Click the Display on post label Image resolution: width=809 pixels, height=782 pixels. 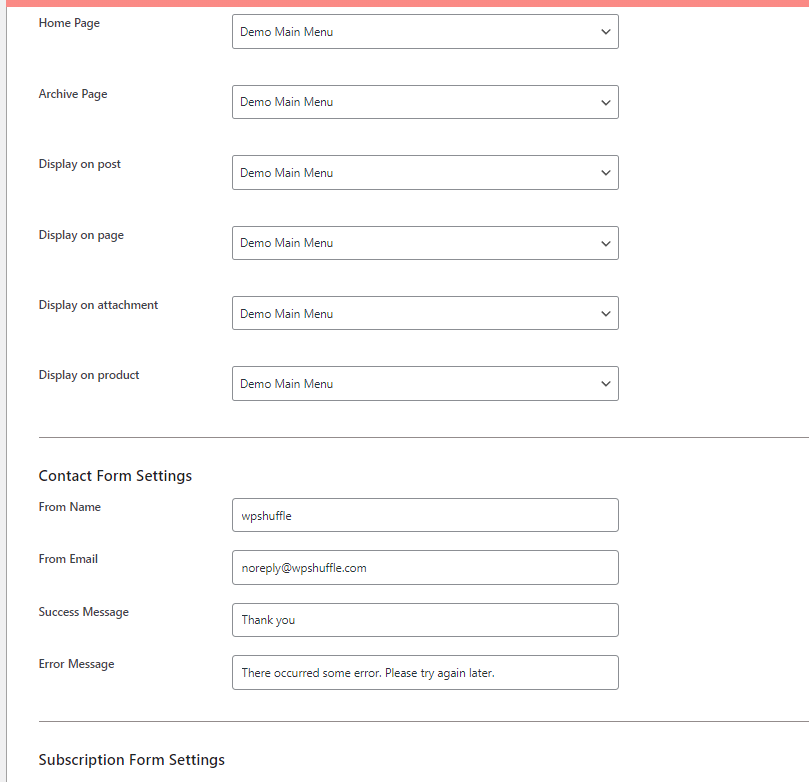(80, 164)
